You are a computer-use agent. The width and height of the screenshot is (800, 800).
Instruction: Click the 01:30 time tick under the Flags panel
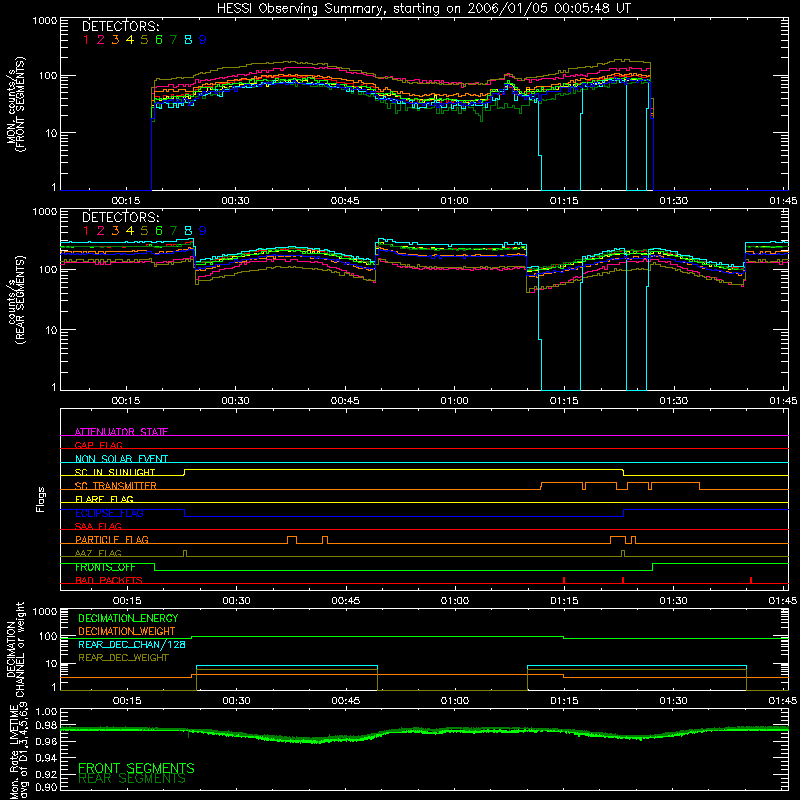[x=673, y=601]
